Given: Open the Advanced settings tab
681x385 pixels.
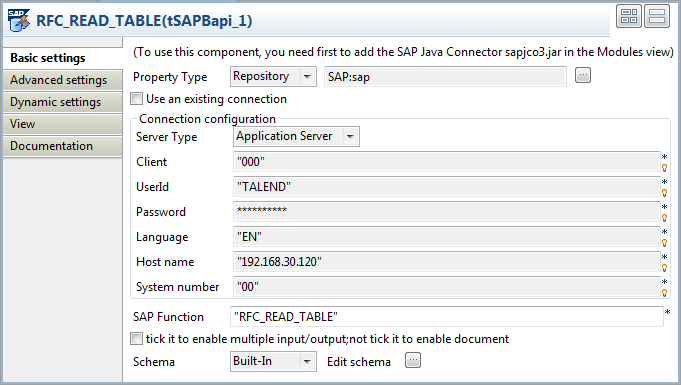Looking at the screenshot, I should [x=63, y=80].
